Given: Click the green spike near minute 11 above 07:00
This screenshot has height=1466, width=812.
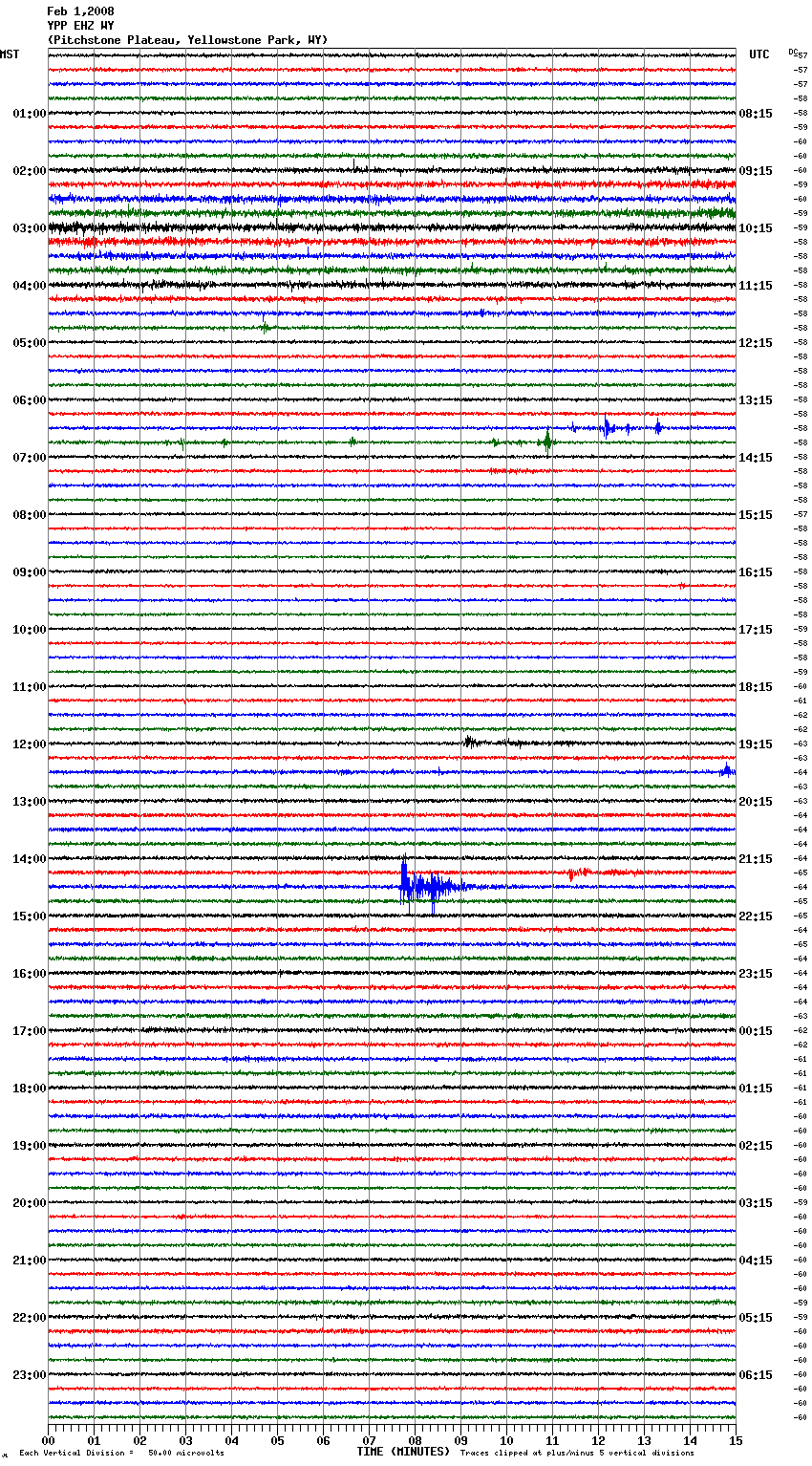Looking at the screenshot, I should coord(546,441).
